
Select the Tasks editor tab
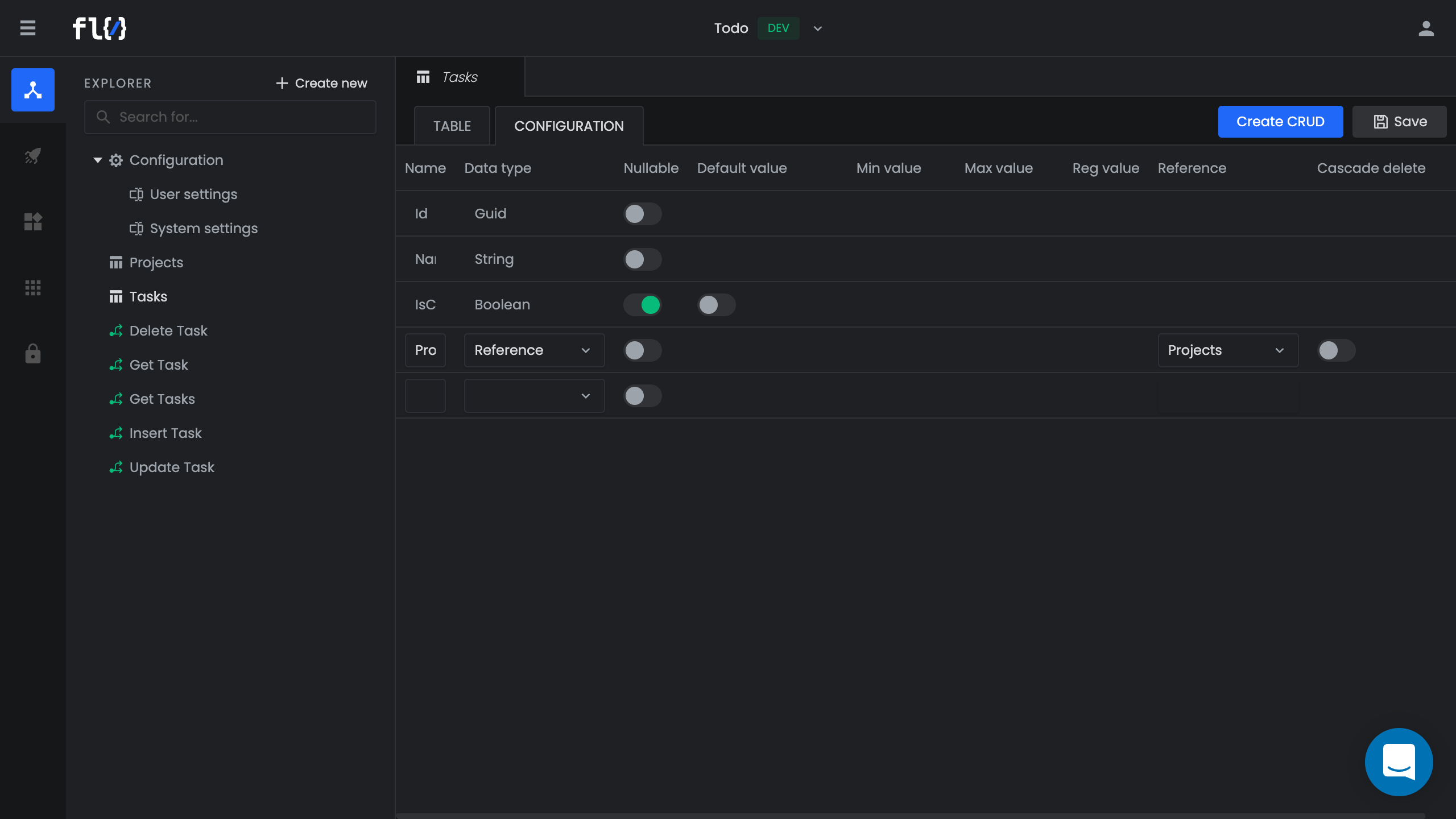460,77
